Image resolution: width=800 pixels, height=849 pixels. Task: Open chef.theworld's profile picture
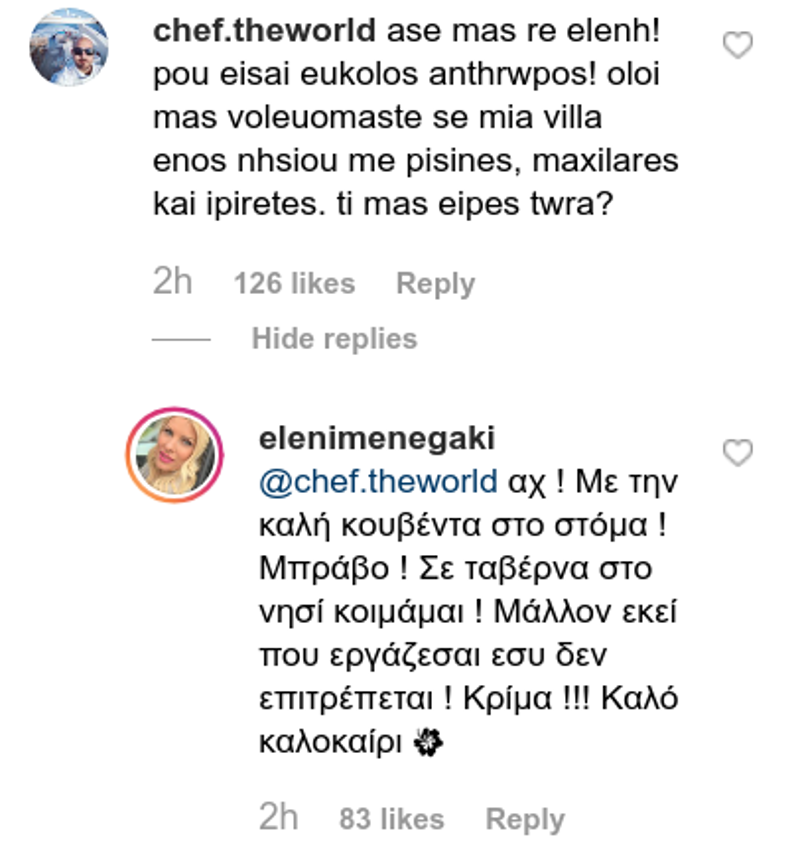69,47
